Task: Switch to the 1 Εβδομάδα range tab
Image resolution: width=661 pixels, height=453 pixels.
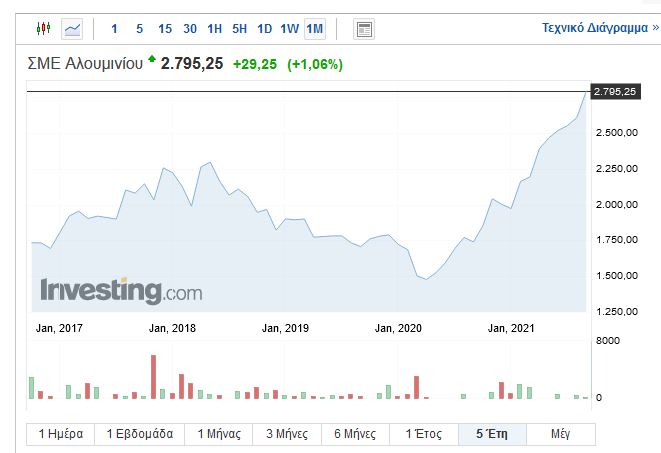Action: pos(140,434)
